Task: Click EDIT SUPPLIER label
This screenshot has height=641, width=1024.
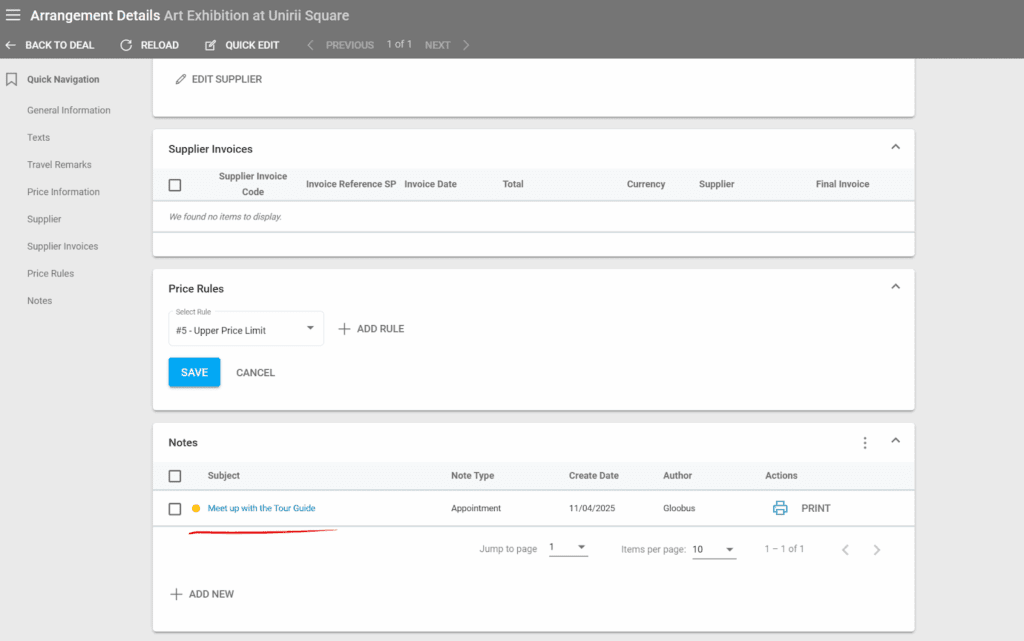Action: point(227,79)
